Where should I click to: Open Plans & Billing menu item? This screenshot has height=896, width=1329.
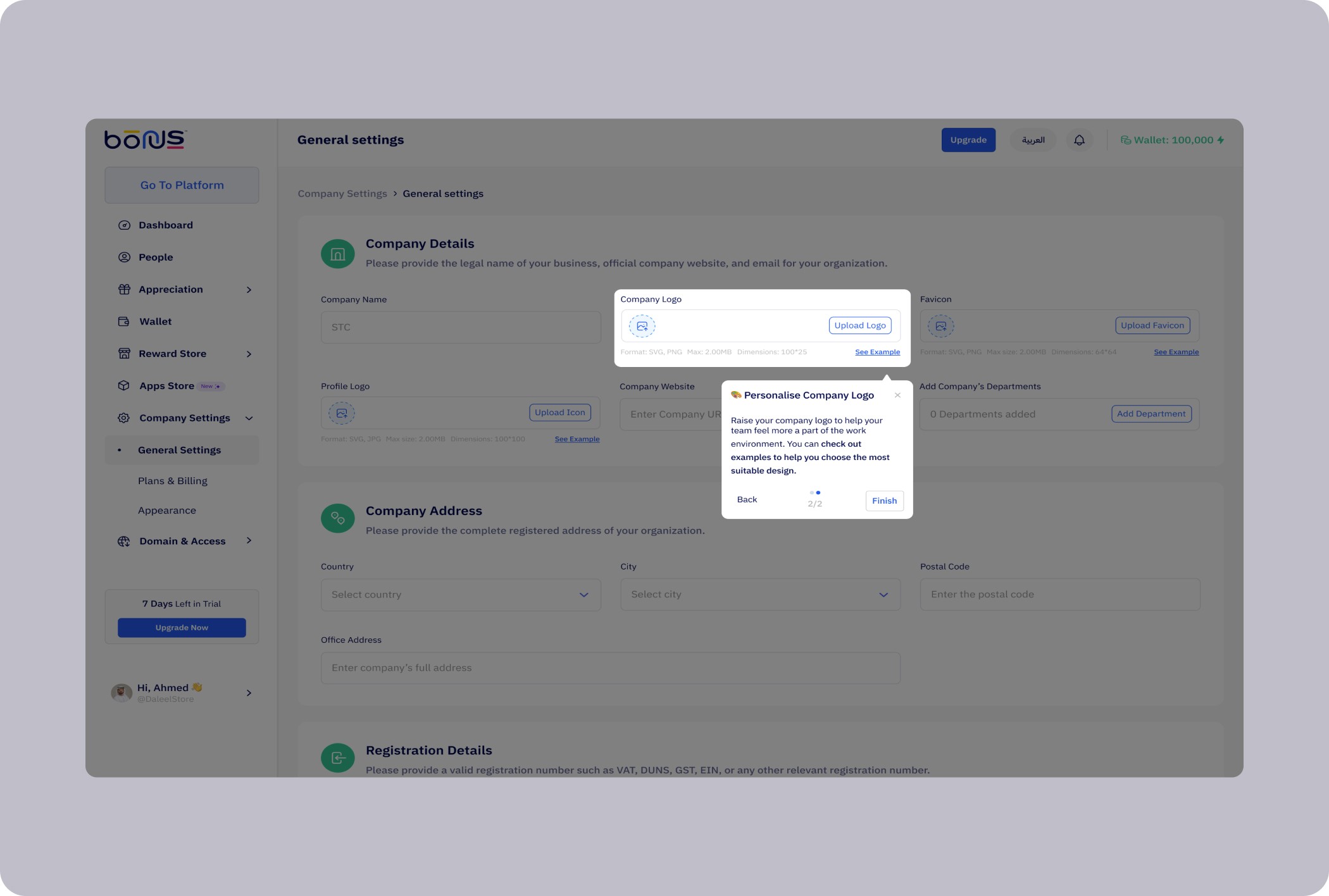click(x=172, y=481)
